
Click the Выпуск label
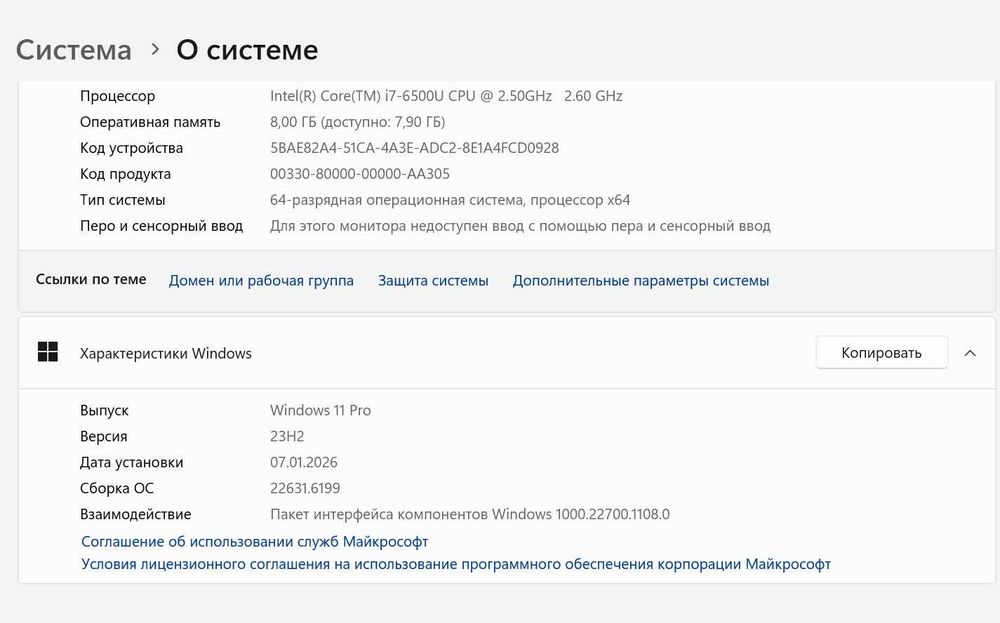[x=104, y=410]
